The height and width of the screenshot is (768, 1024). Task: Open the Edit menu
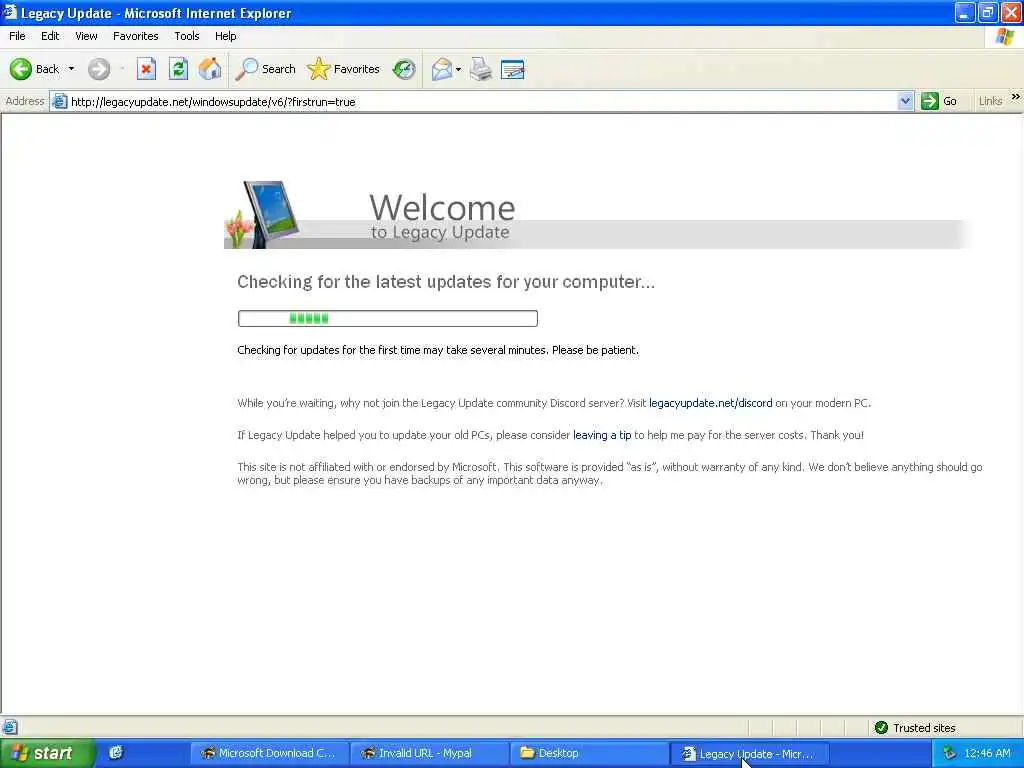click(50, 36)
